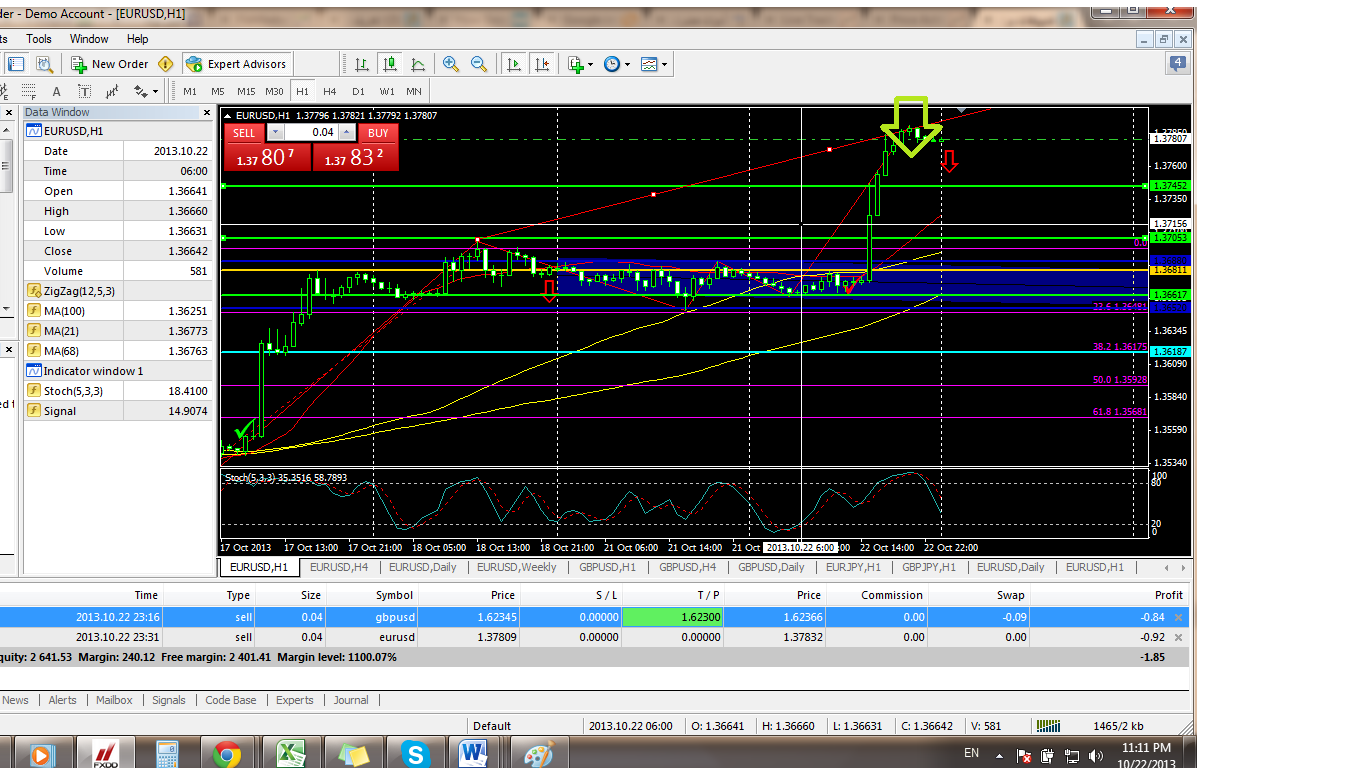Open the periodicity clock dropdown
1366x768 pixels.
617,64
